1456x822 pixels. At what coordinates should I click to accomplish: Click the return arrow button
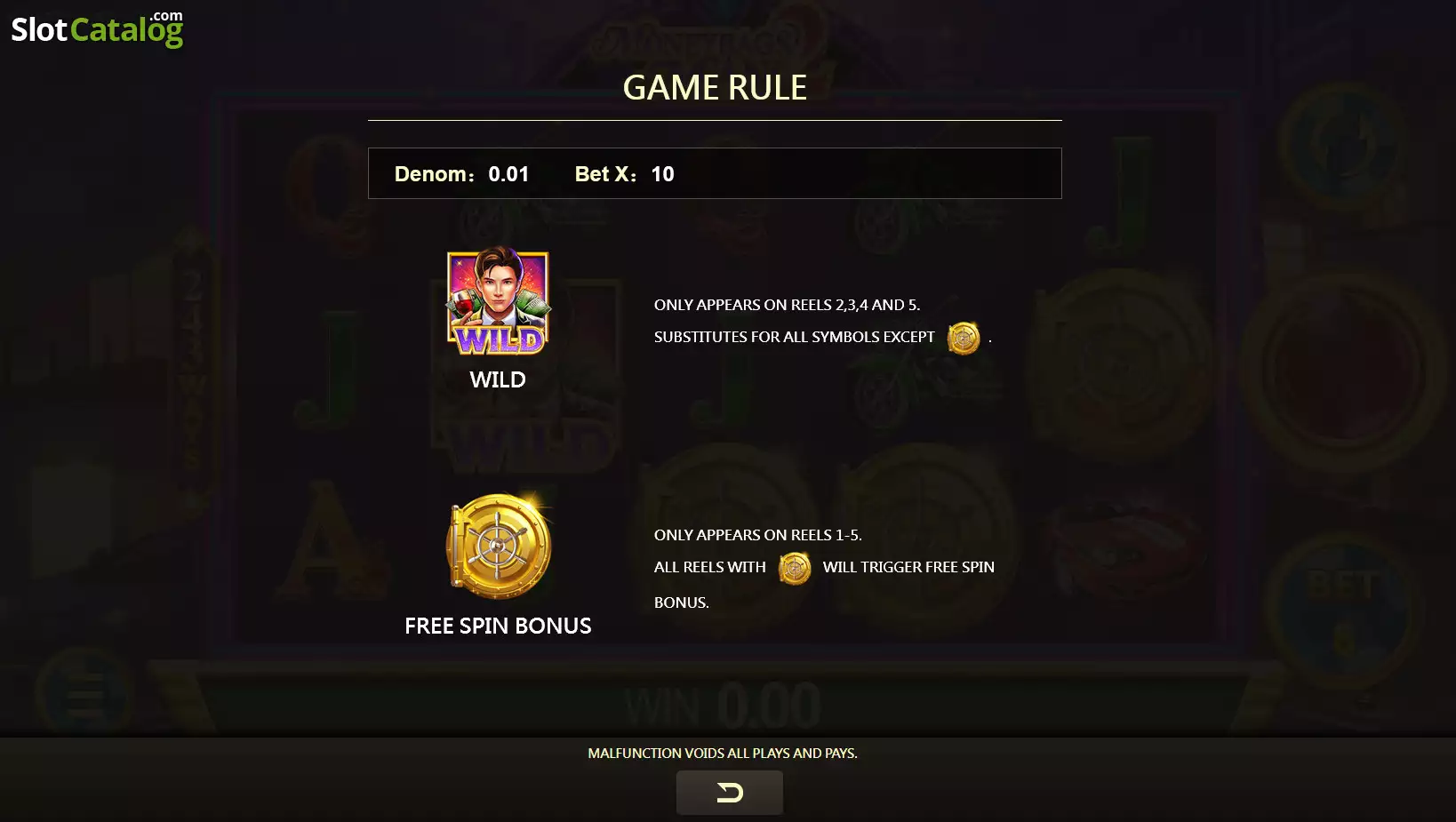pyautogui.click(x=729, y=792)
